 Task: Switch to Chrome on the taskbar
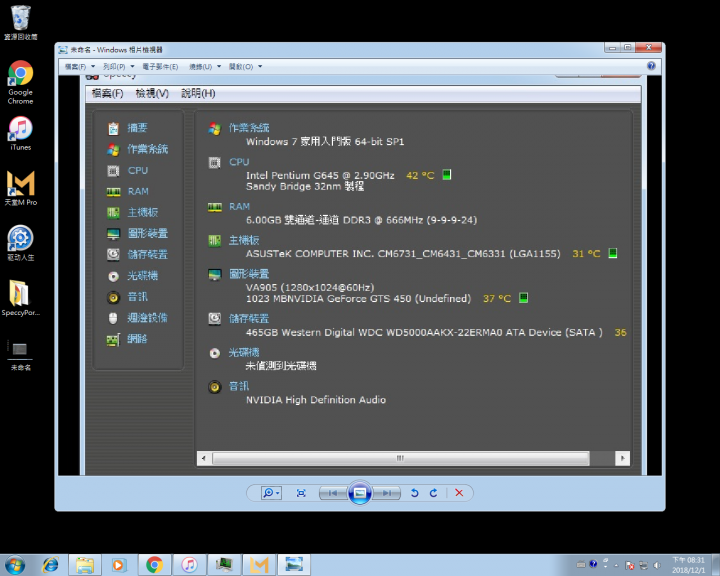pos(154,565)
